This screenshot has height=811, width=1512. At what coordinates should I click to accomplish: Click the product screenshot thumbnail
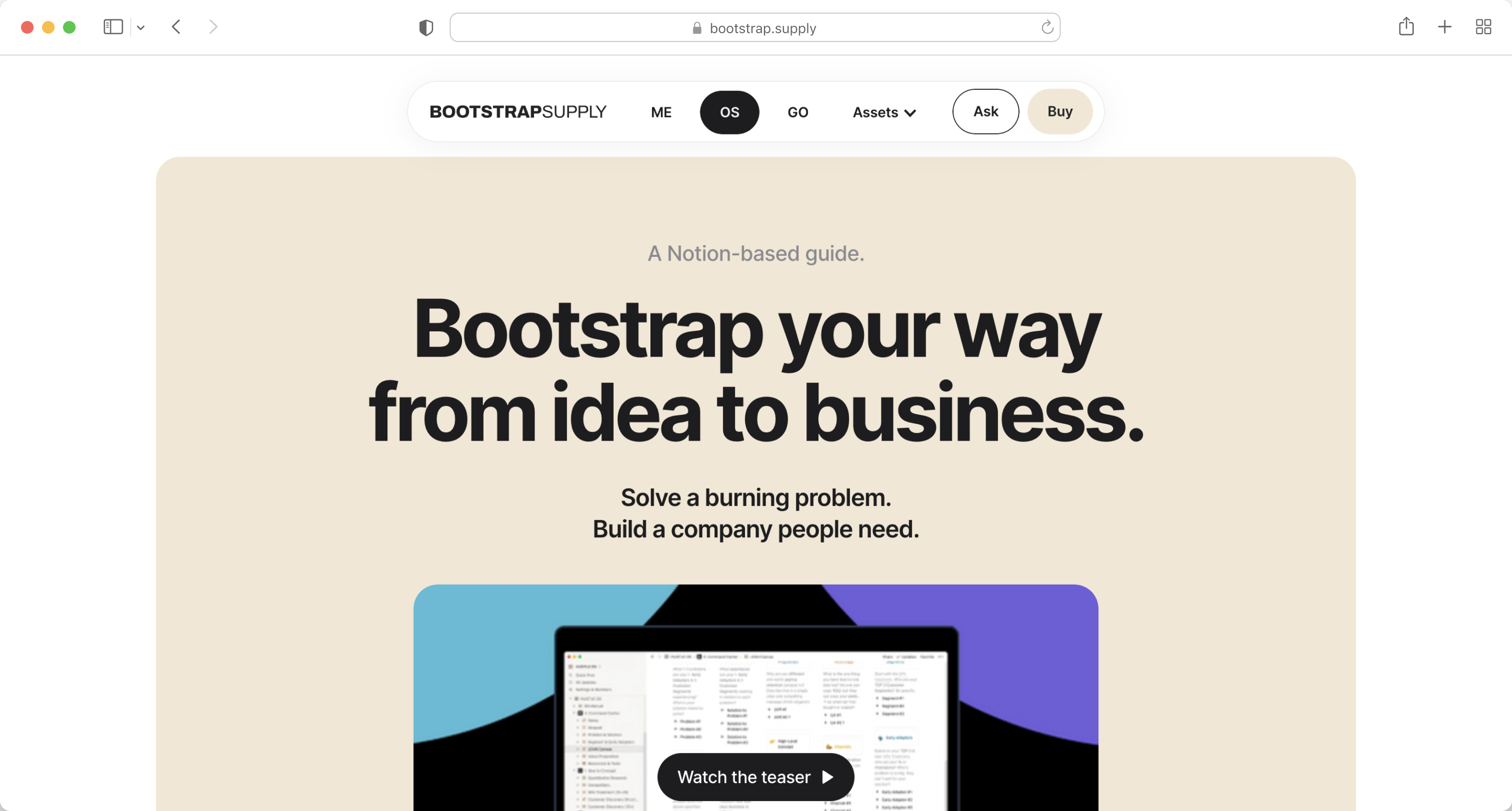(x=756, y=697)
